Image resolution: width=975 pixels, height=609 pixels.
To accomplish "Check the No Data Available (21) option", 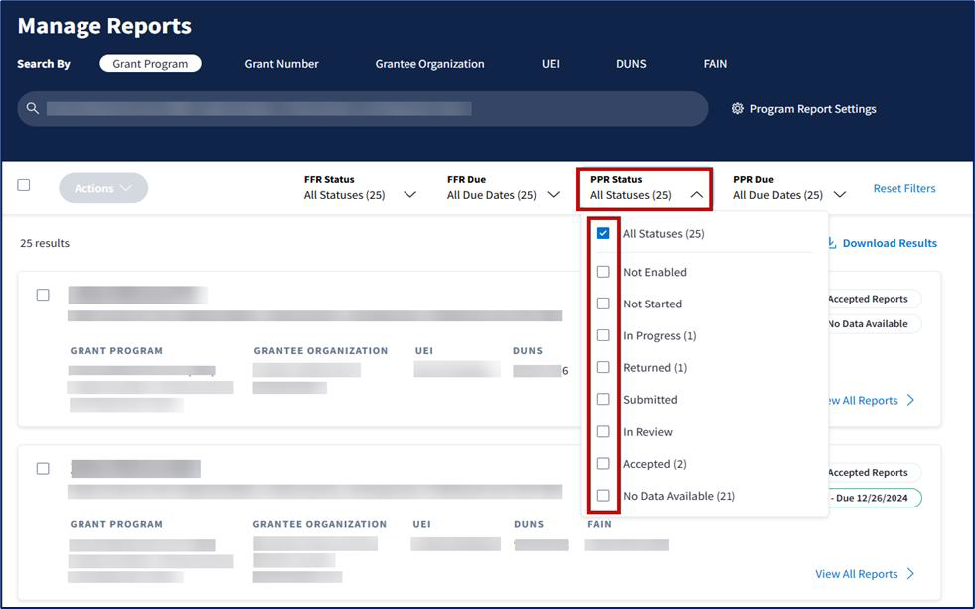I will 603,496.
